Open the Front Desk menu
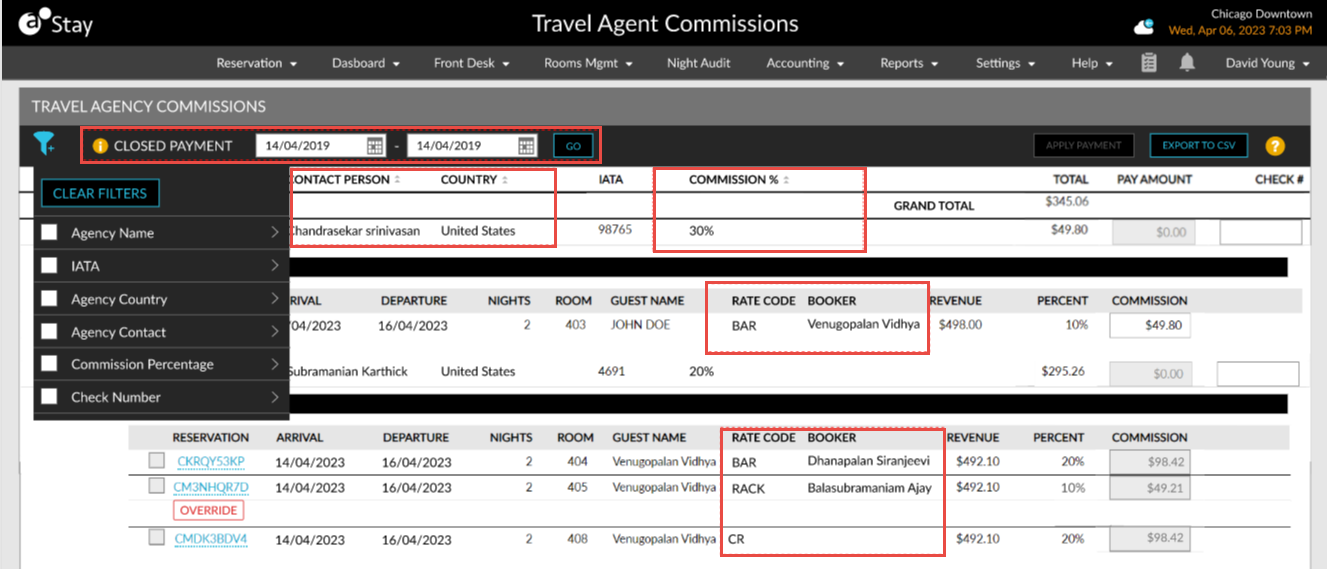The height and width of the screenshot is (569, 1327). (x=472, y=63)
